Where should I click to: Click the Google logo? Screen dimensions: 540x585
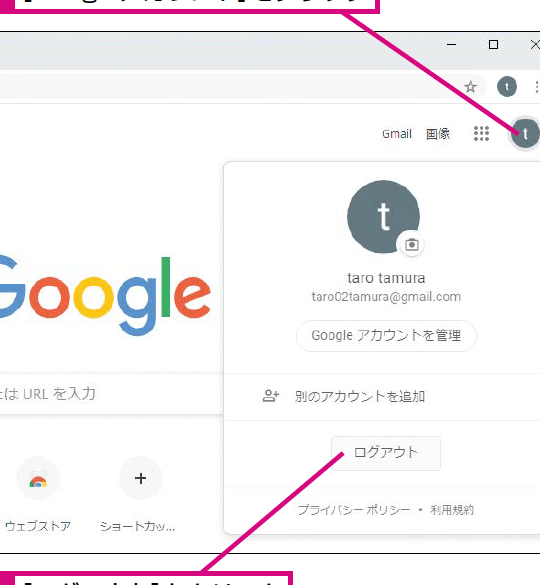pyautogui.click(x=105, y=296)
